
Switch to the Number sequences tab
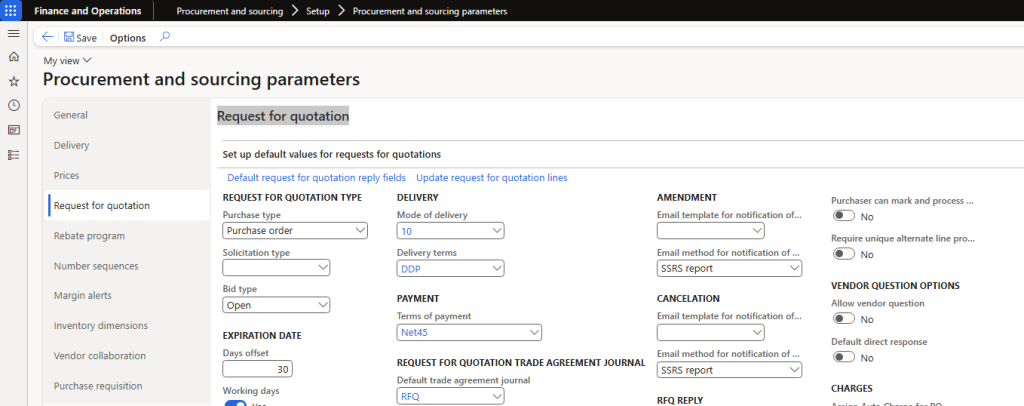pyautogui.click(x=96, y=266)
